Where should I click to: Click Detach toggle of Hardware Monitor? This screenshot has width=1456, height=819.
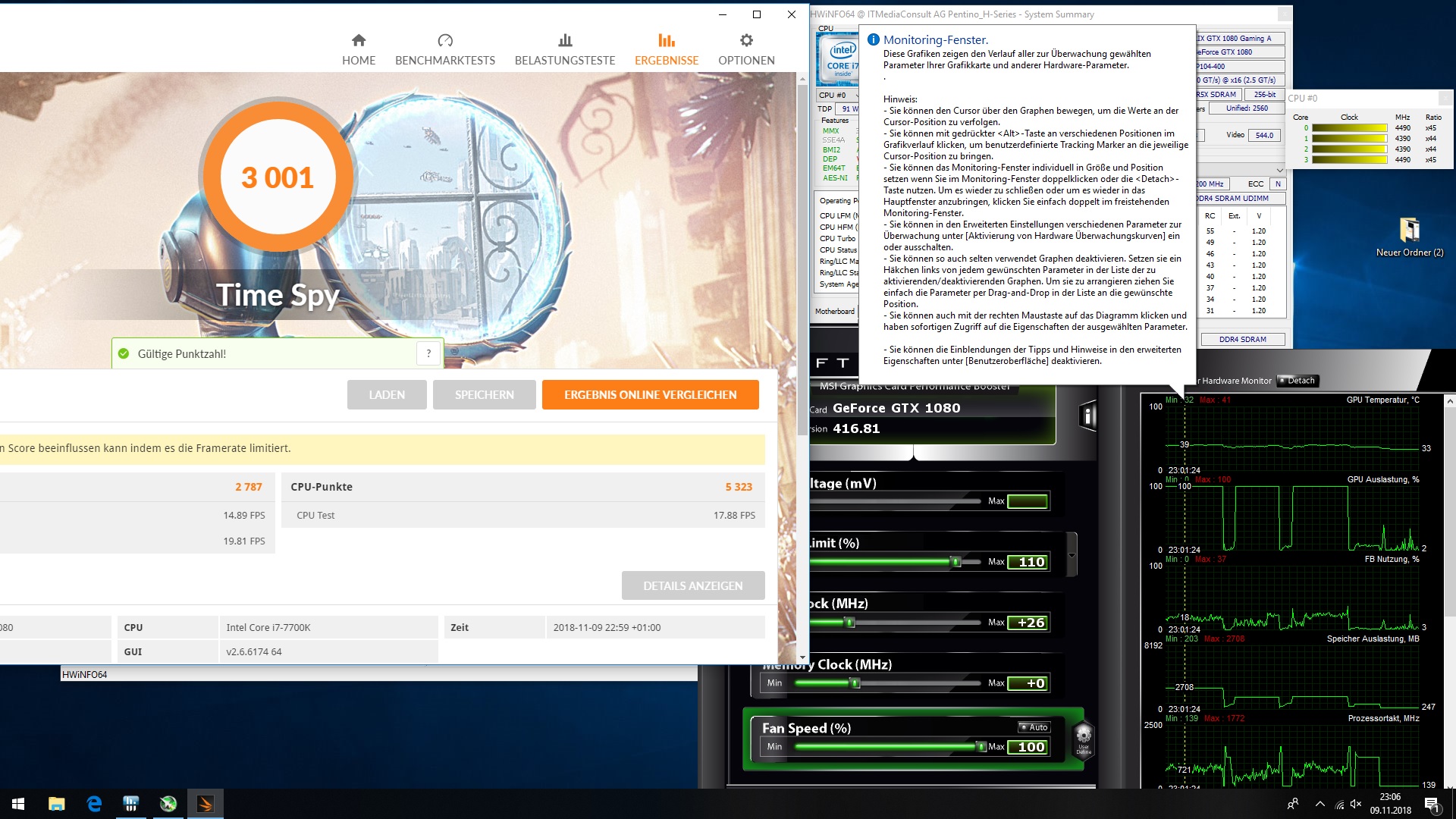click(x=1298, y=381)
